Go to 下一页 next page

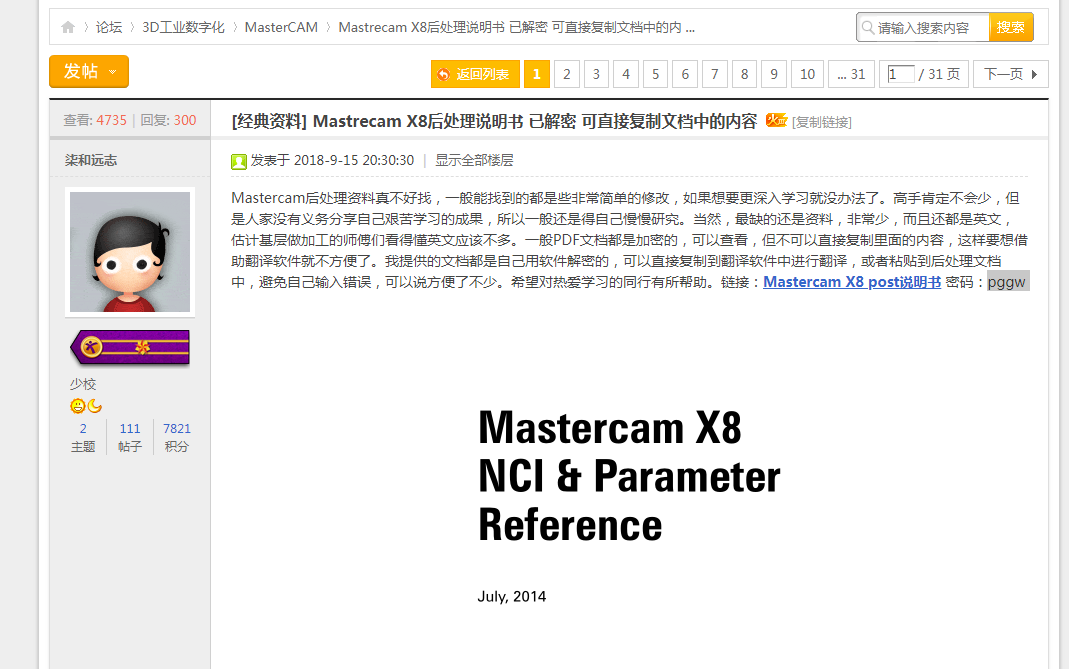click(1010, 74)
